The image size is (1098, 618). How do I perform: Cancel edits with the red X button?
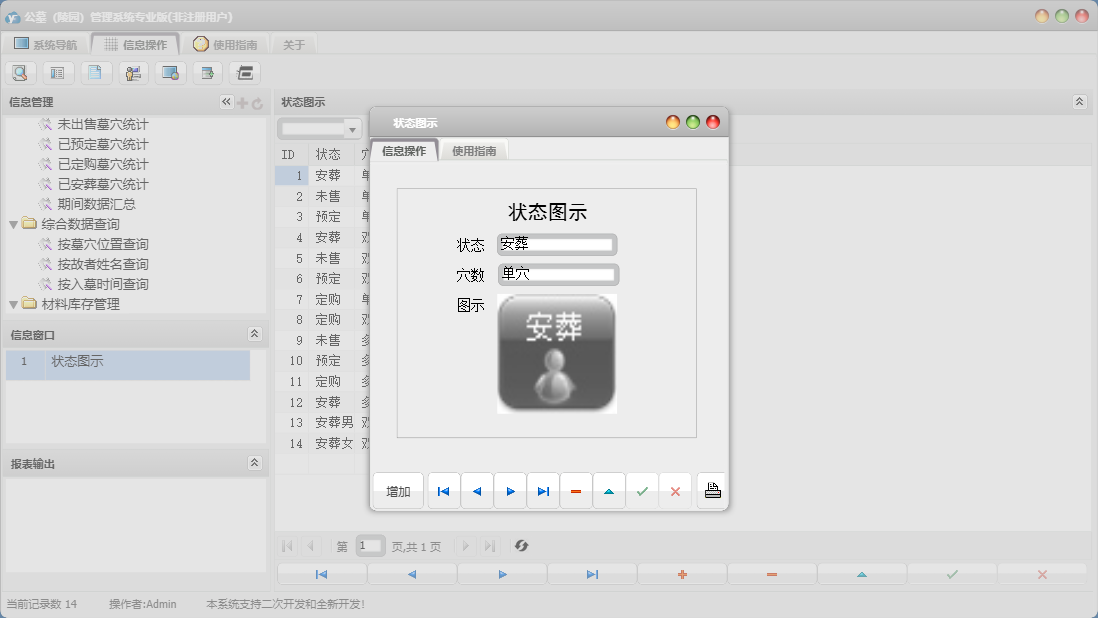(676, 490)
